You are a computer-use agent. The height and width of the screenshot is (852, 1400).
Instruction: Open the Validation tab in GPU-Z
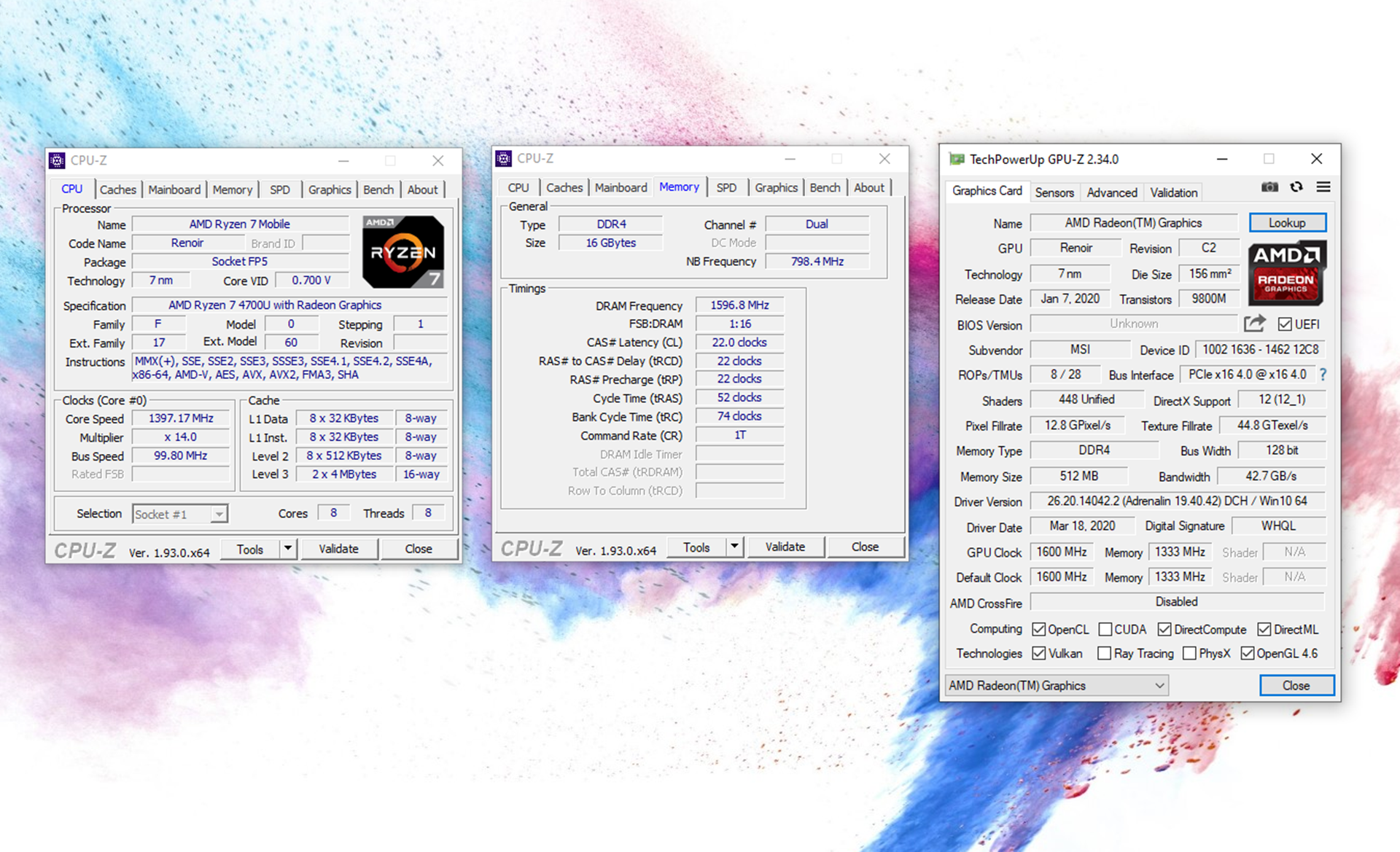pyautogui.click(x=1173, y=192)
